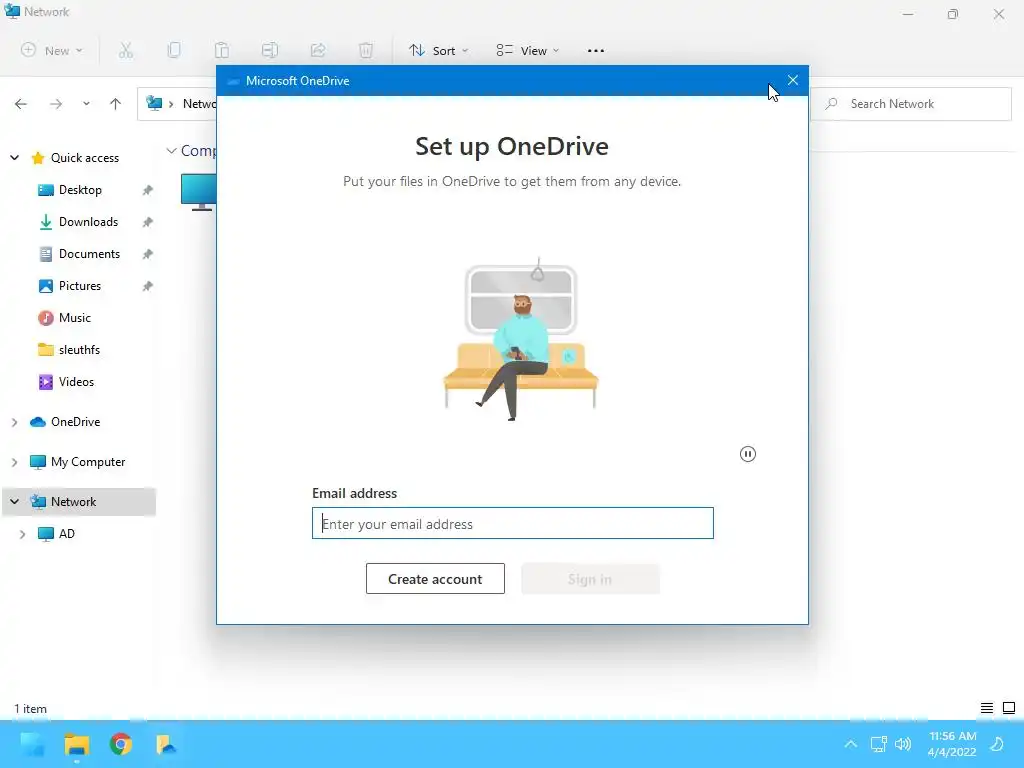The width and height of the screenshot is (1024, 768).
Task: Open the New dropdown in File Explorer
Action: (52, 50)
